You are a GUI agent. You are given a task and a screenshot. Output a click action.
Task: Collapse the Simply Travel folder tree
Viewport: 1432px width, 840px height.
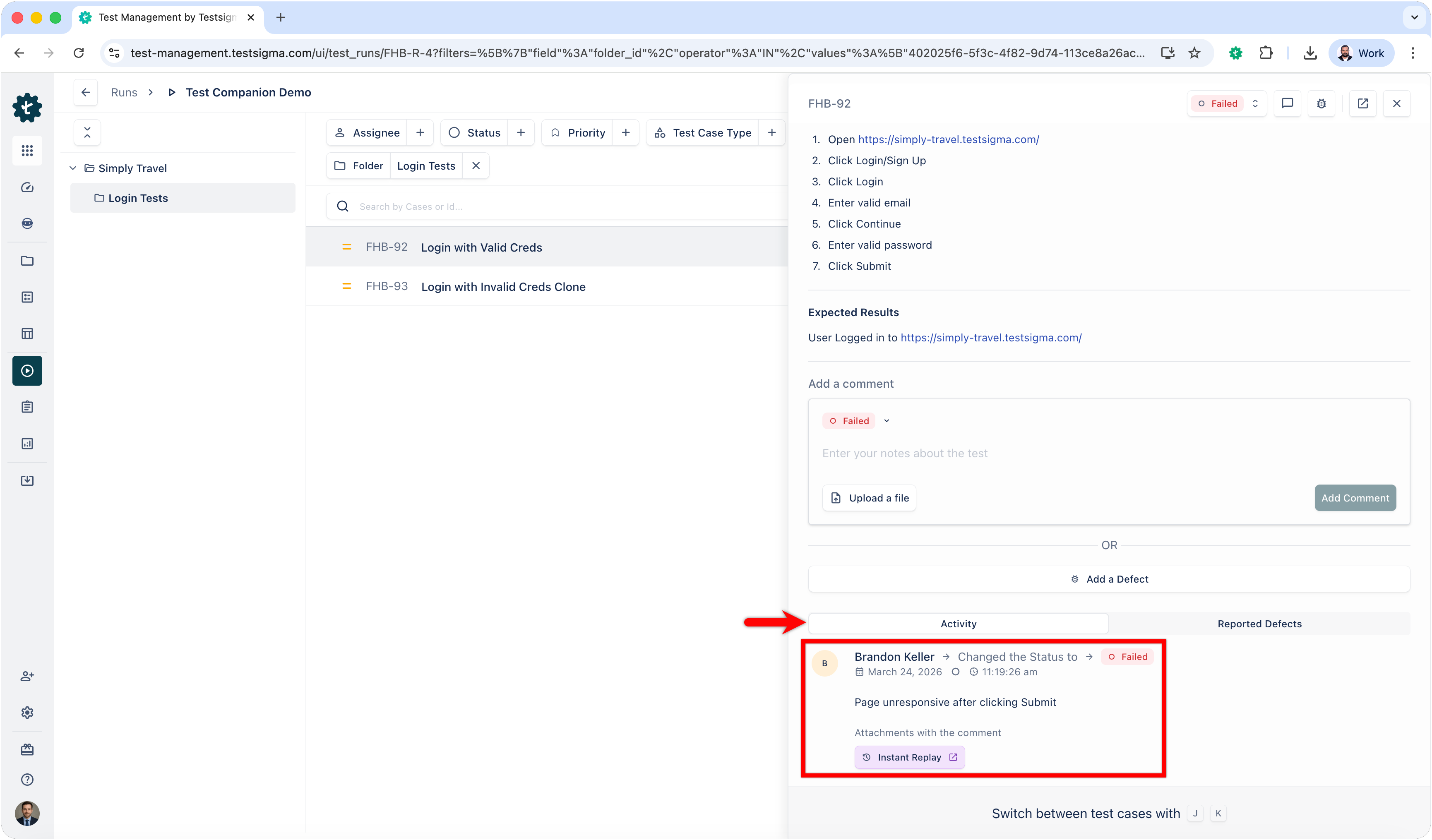pos(73,168)
